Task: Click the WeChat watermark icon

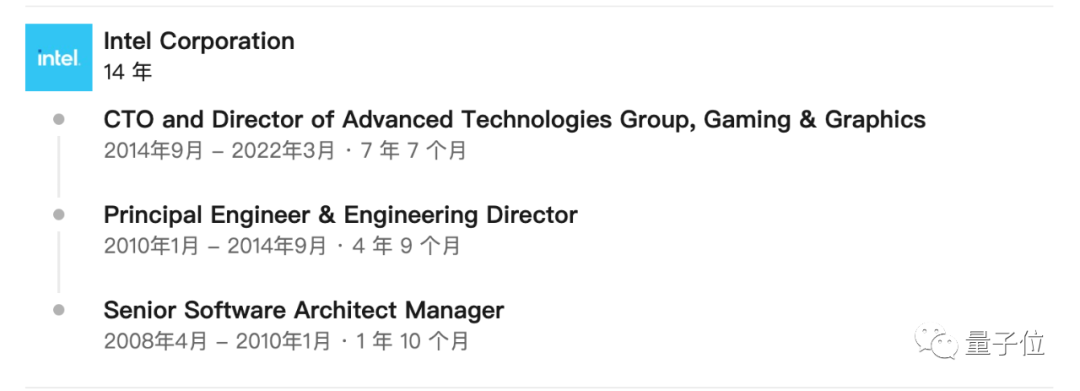Action: (x=935, y=344)
